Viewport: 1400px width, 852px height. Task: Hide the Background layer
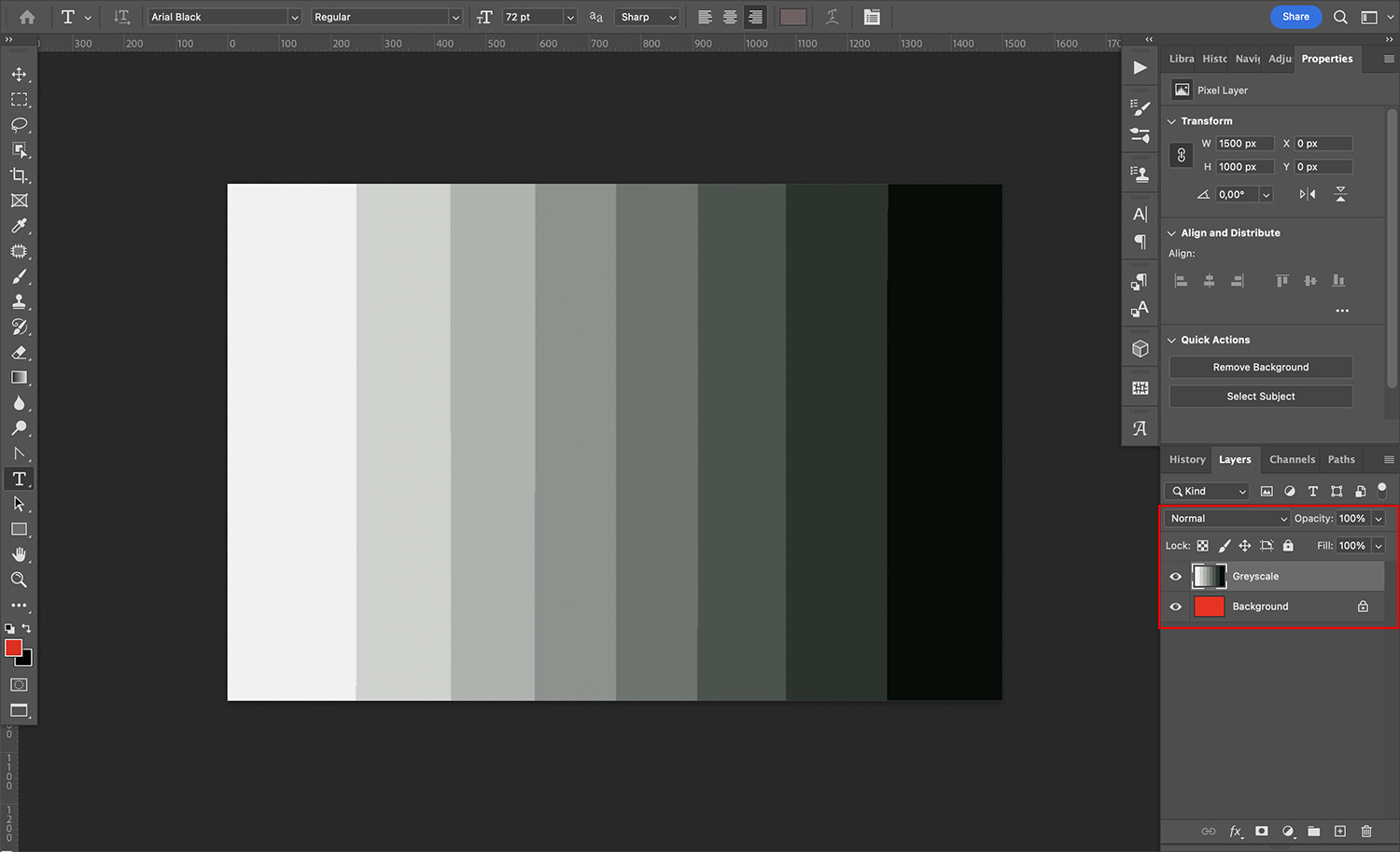tap(1175, 606)
